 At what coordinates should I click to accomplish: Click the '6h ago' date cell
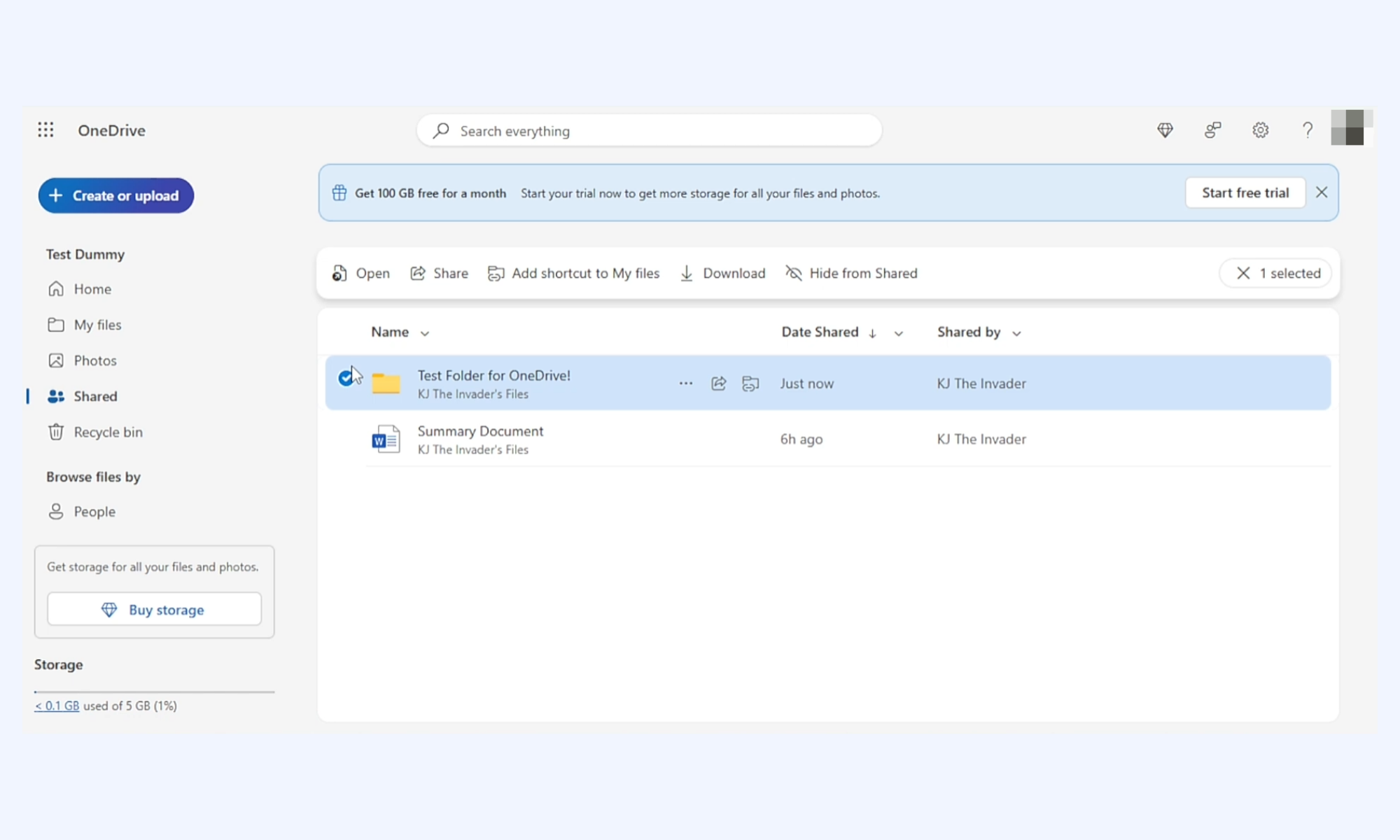[801, 439]
